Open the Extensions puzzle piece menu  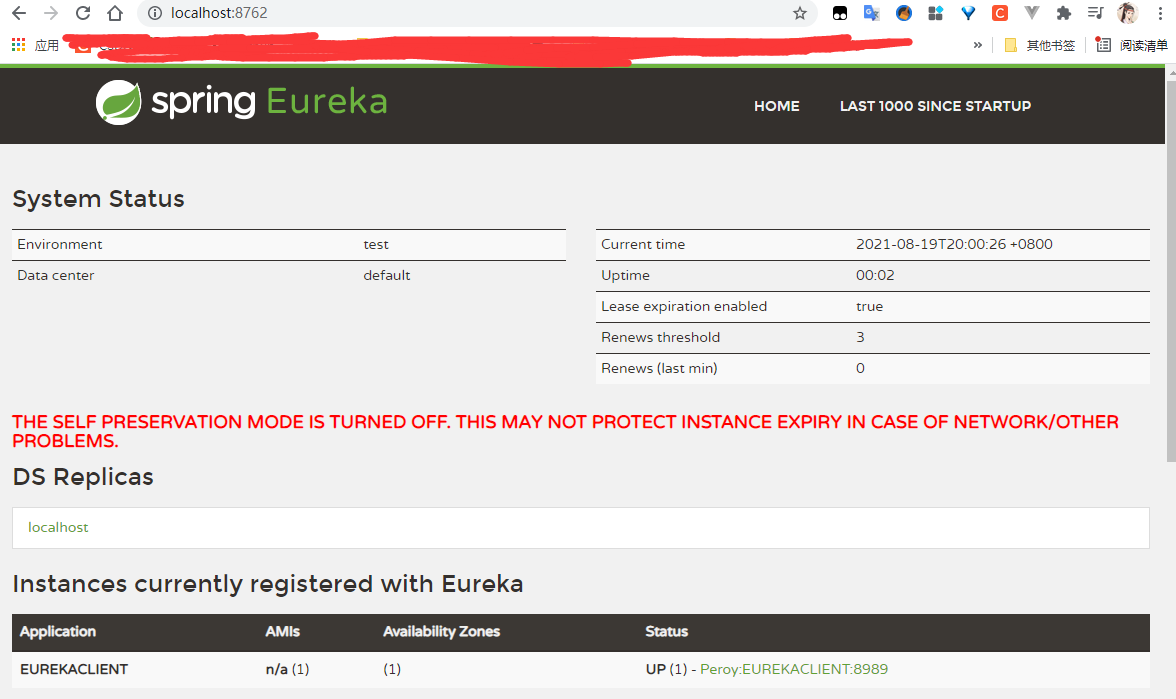coord(1064,13)
